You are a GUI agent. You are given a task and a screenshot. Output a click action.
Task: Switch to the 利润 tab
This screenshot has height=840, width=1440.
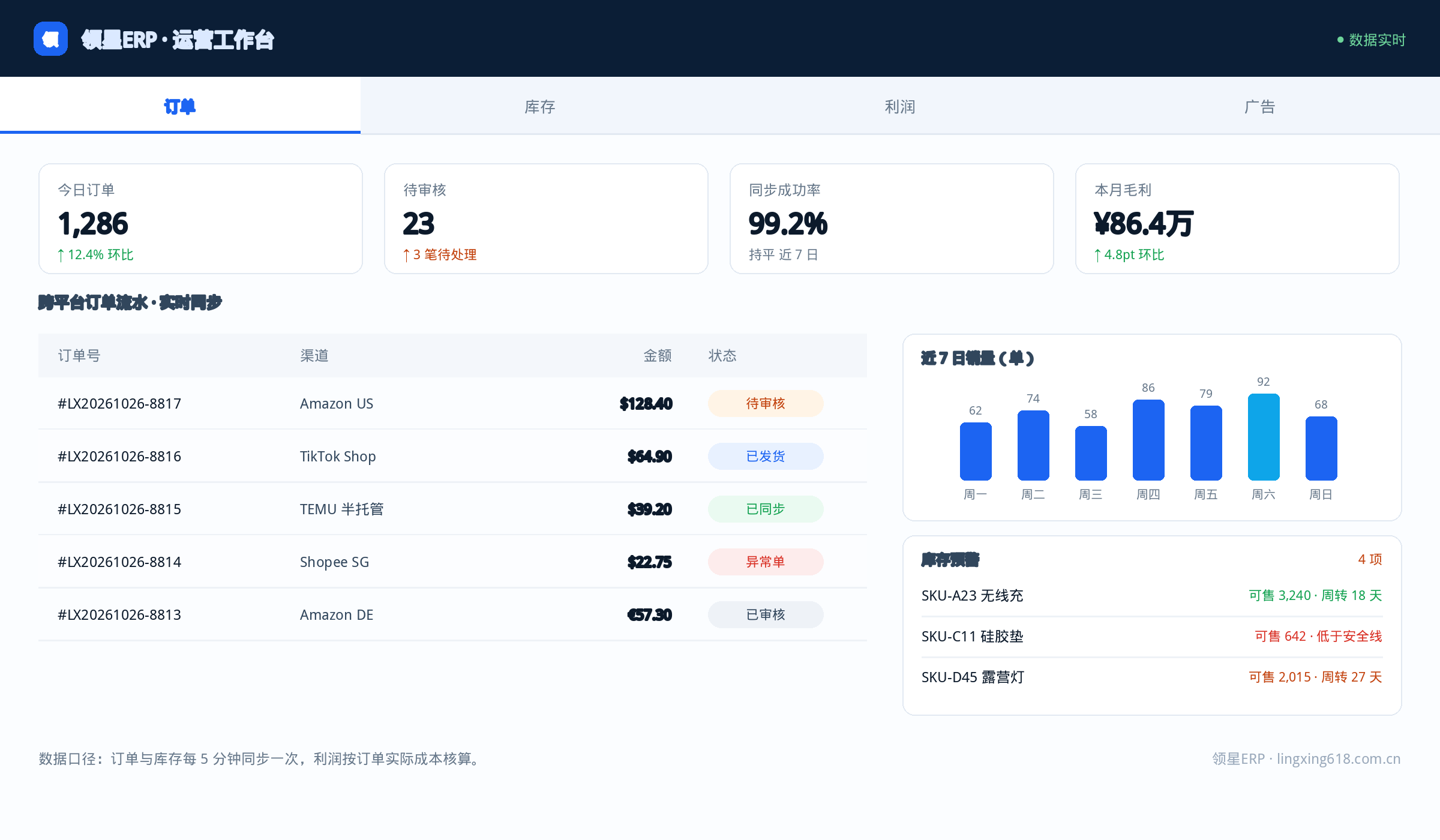(900, 106)
